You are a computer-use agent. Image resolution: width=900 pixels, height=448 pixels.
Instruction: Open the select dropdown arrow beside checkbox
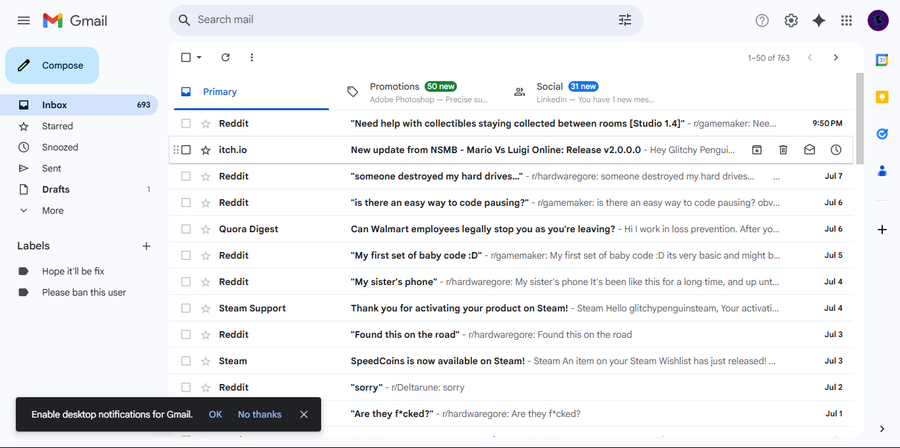pos(199,57)
